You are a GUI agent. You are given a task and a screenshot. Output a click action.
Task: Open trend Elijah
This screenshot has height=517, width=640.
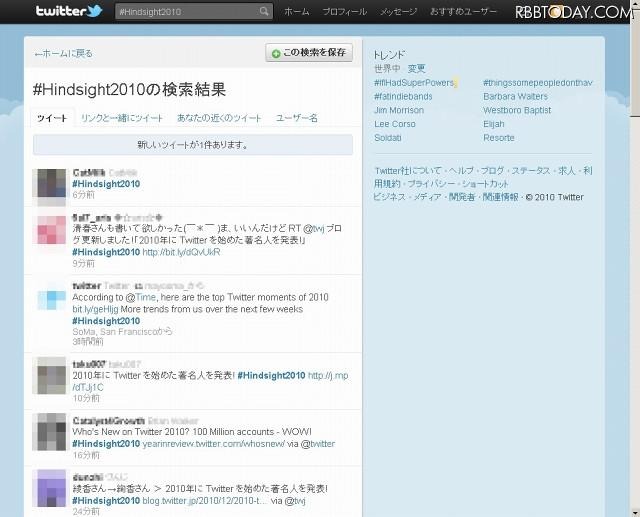494,124
